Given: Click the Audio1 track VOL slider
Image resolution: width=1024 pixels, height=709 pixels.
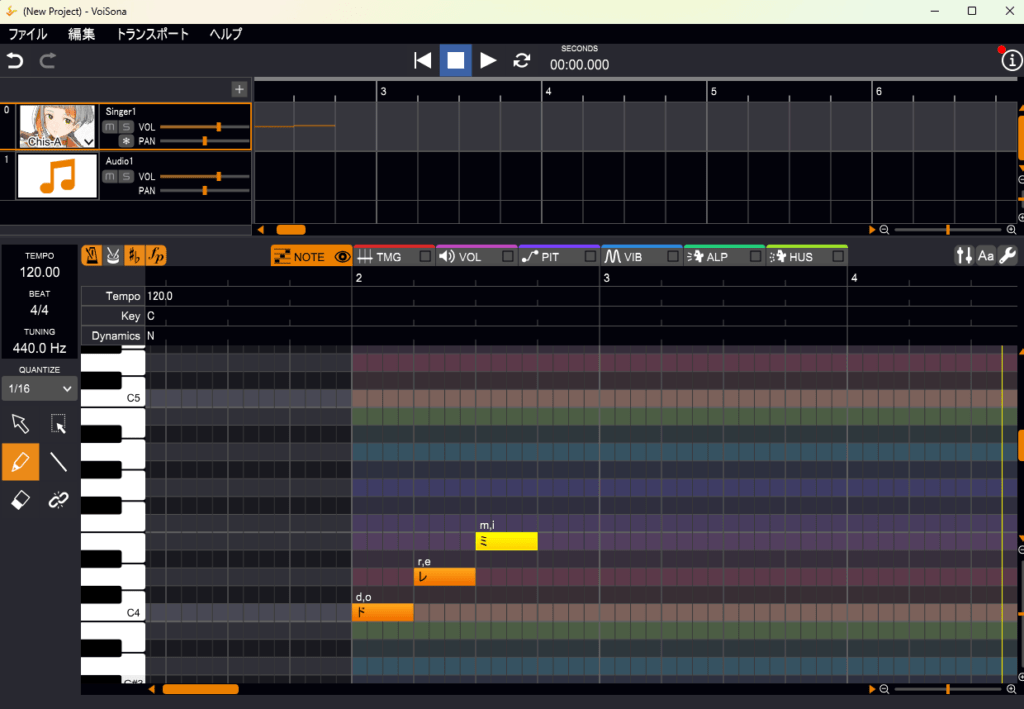Looking at the screenshot, I should pyautogui.click(x=204, y=176).
